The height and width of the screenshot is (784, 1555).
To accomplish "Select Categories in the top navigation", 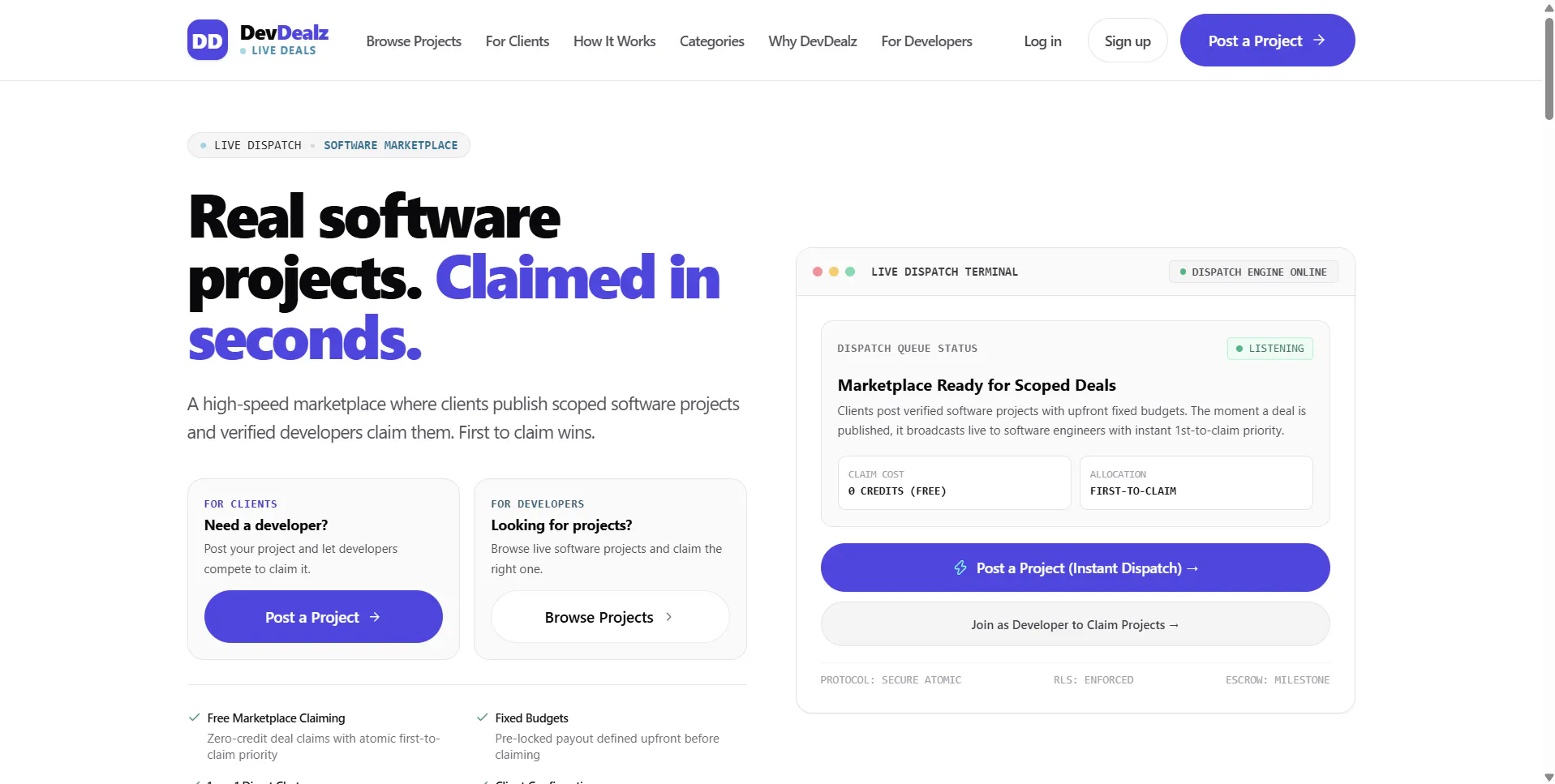I will tap(711, 41).
